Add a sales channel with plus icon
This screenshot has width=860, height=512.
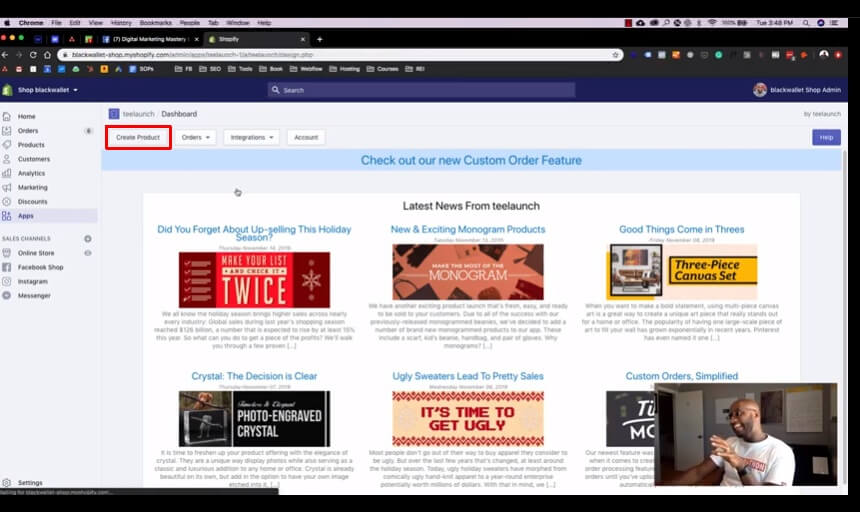pos(88,238)
